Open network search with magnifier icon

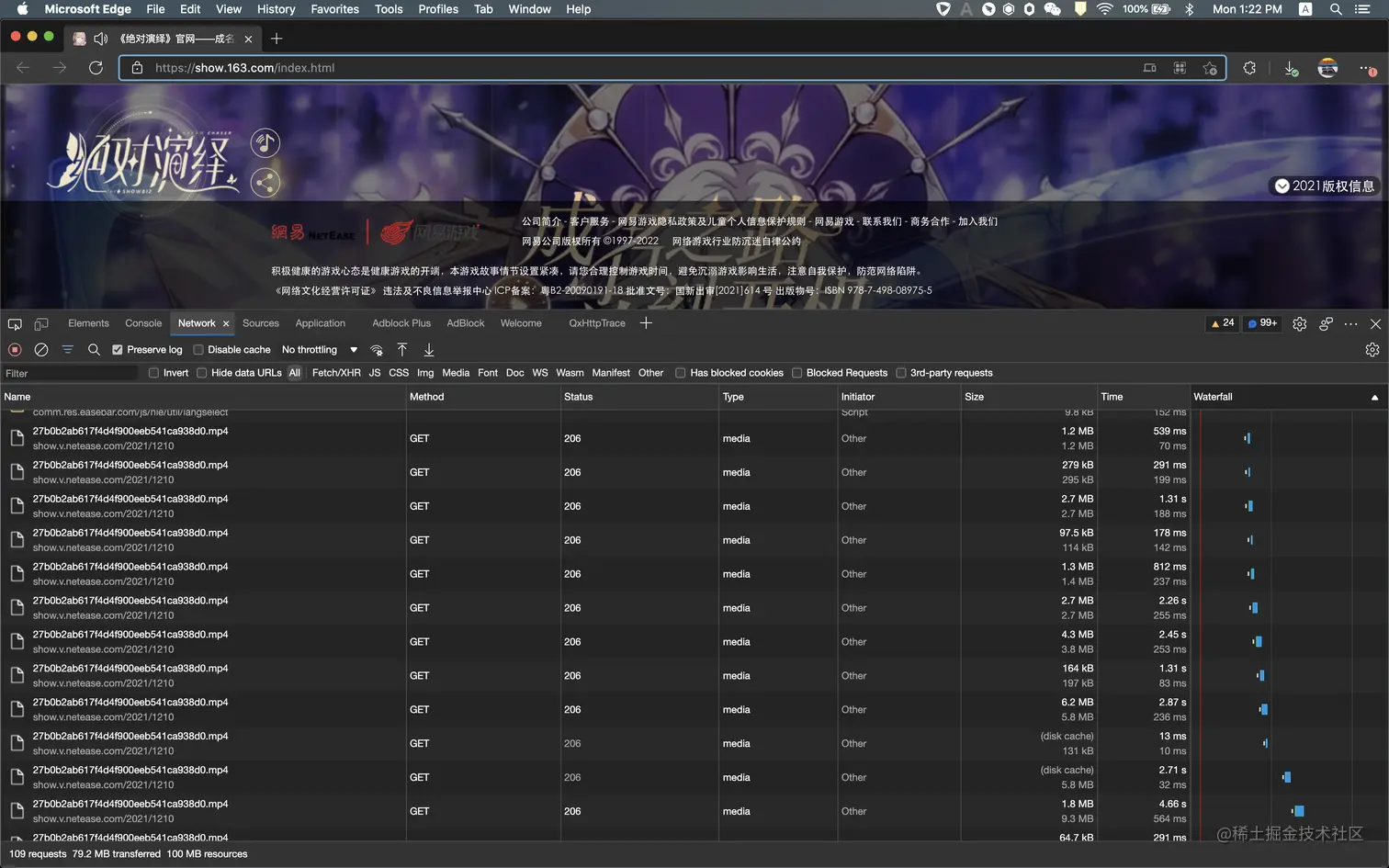(94, 350)
